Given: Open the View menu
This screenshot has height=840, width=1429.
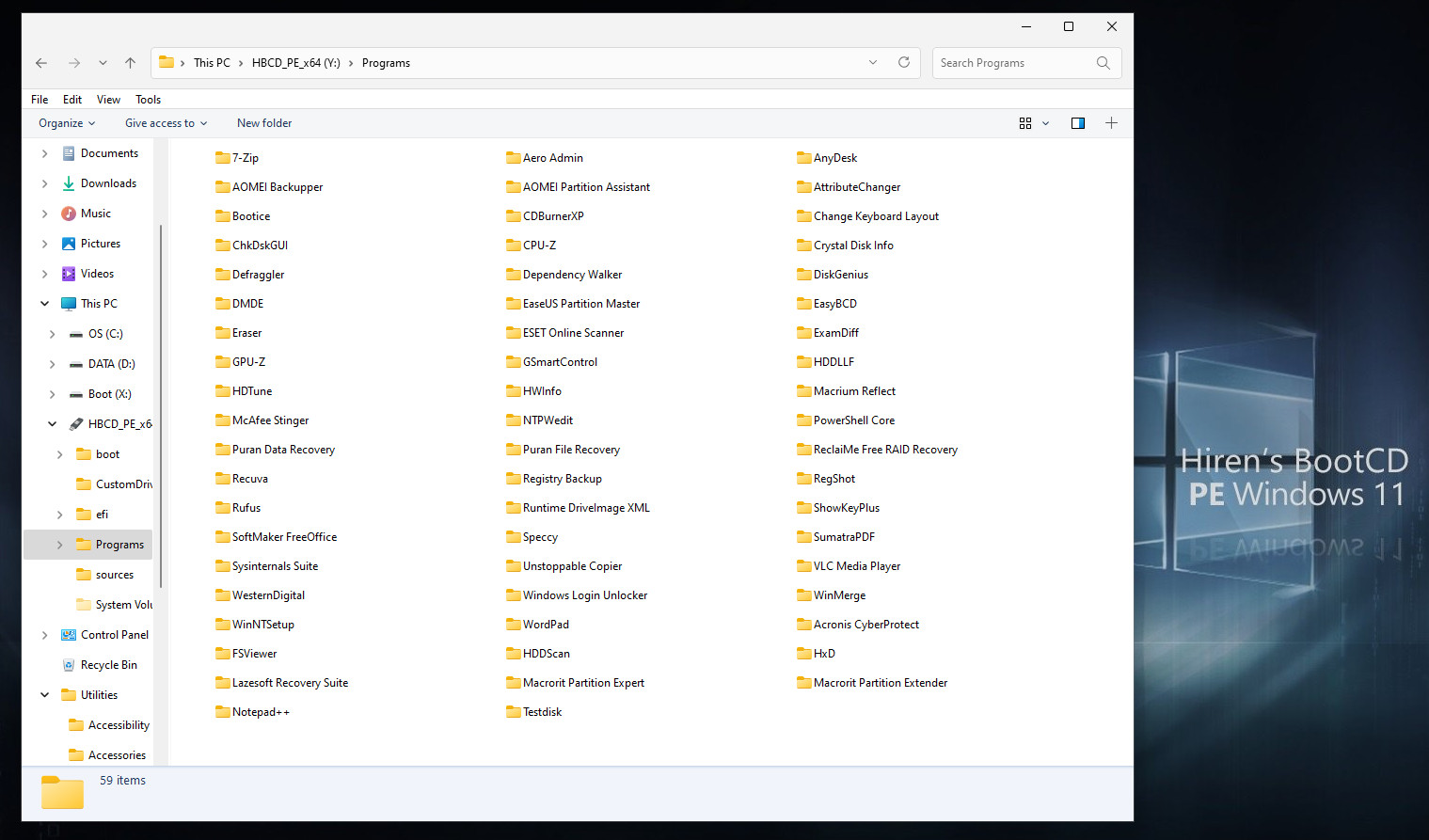Looking at the screenshot, I should coord(108,99).
